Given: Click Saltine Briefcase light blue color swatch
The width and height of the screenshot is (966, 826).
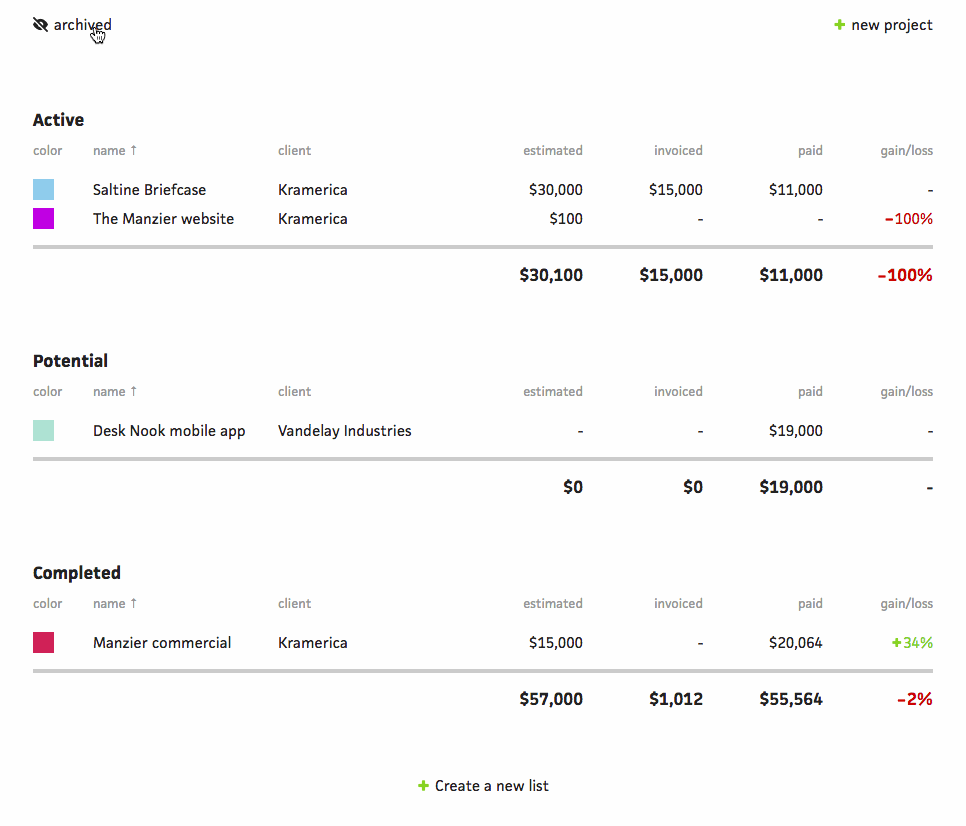Looking at the screenshot, I should 43,190.
